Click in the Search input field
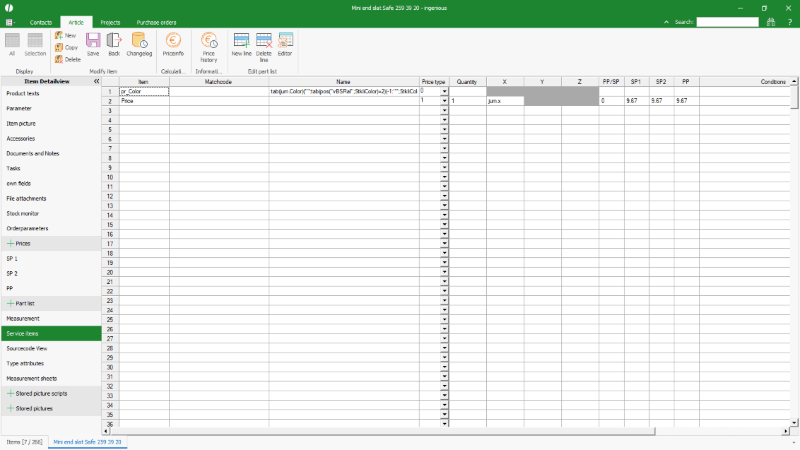800x450 pixels. (x=728, y=22)
